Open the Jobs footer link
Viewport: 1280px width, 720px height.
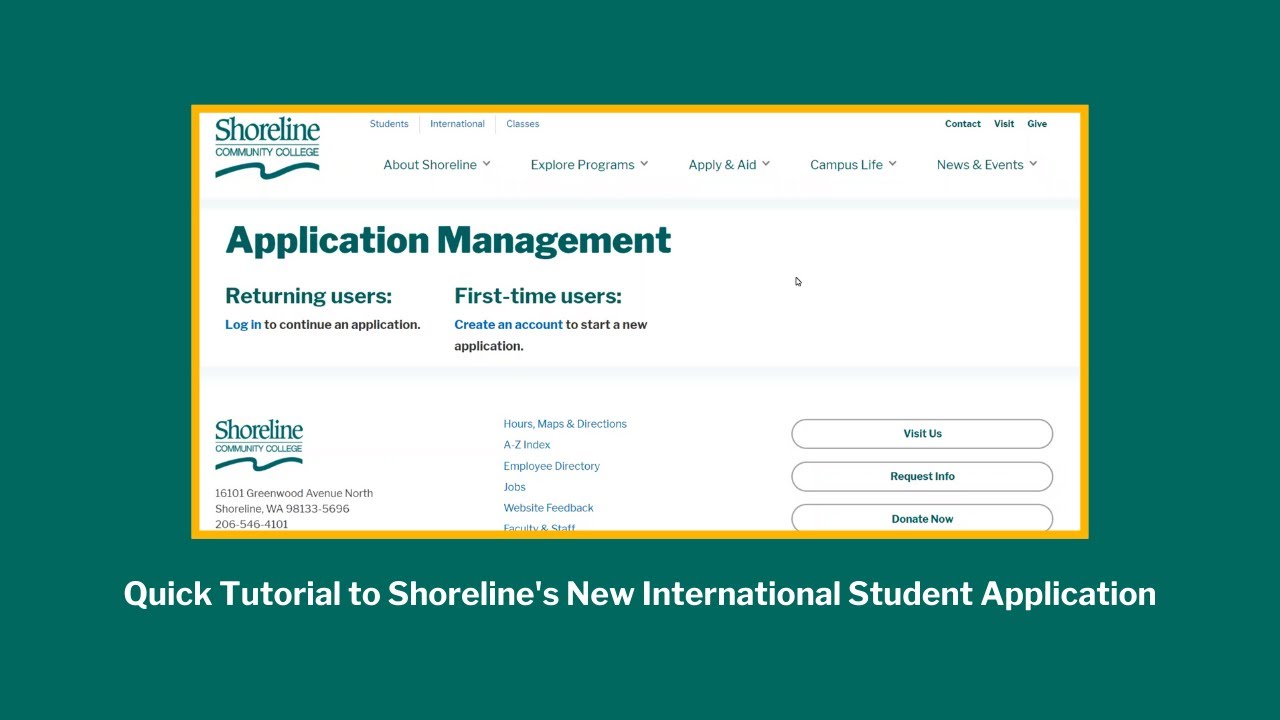tap(514, 487)
